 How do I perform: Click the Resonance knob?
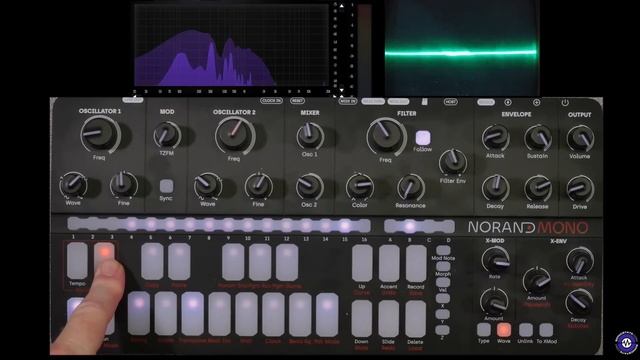coord(411,188)
